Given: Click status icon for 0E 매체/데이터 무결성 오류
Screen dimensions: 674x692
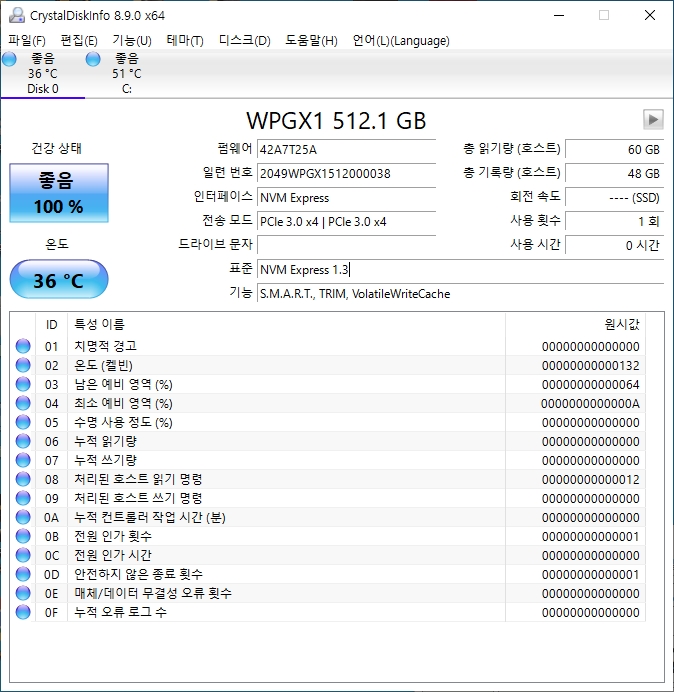Looking at the screenshot, I should [x=23, y=593].
